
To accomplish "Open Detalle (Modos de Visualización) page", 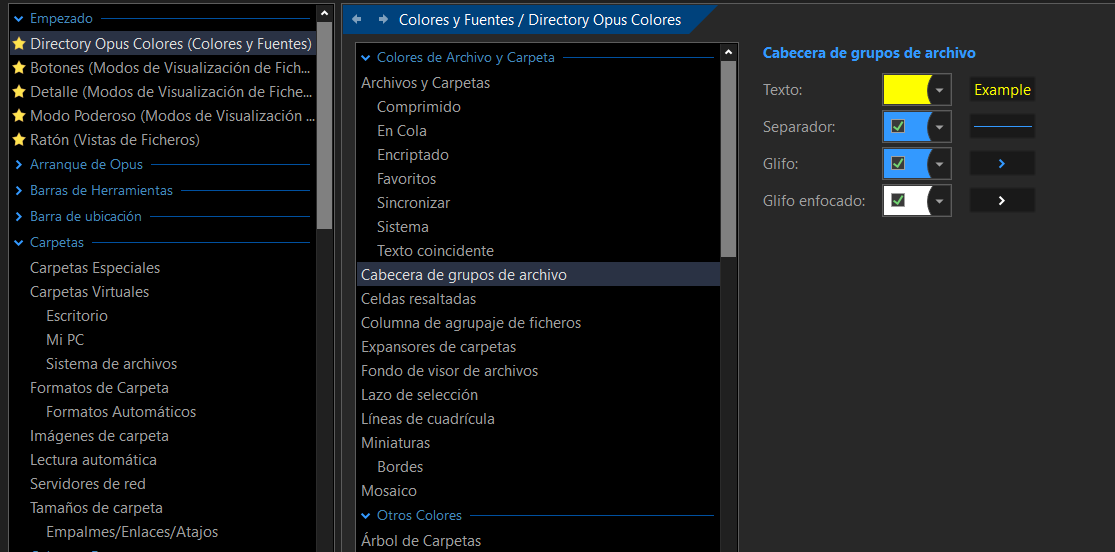I will coord(171,92).
